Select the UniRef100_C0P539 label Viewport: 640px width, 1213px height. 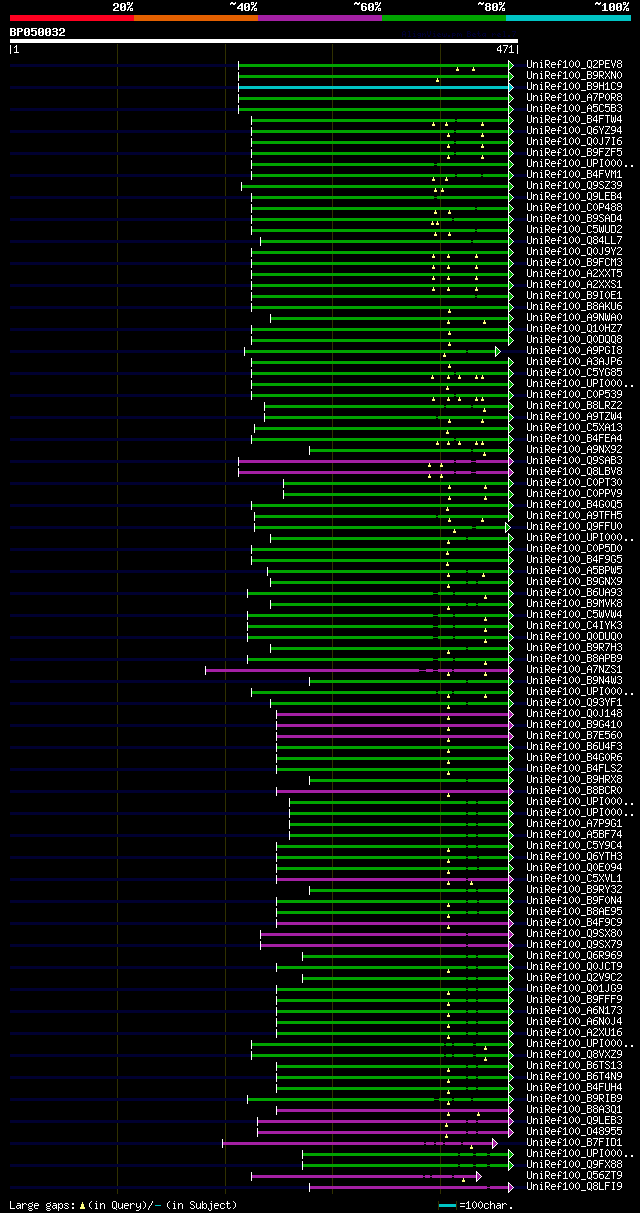click(574, 395)
